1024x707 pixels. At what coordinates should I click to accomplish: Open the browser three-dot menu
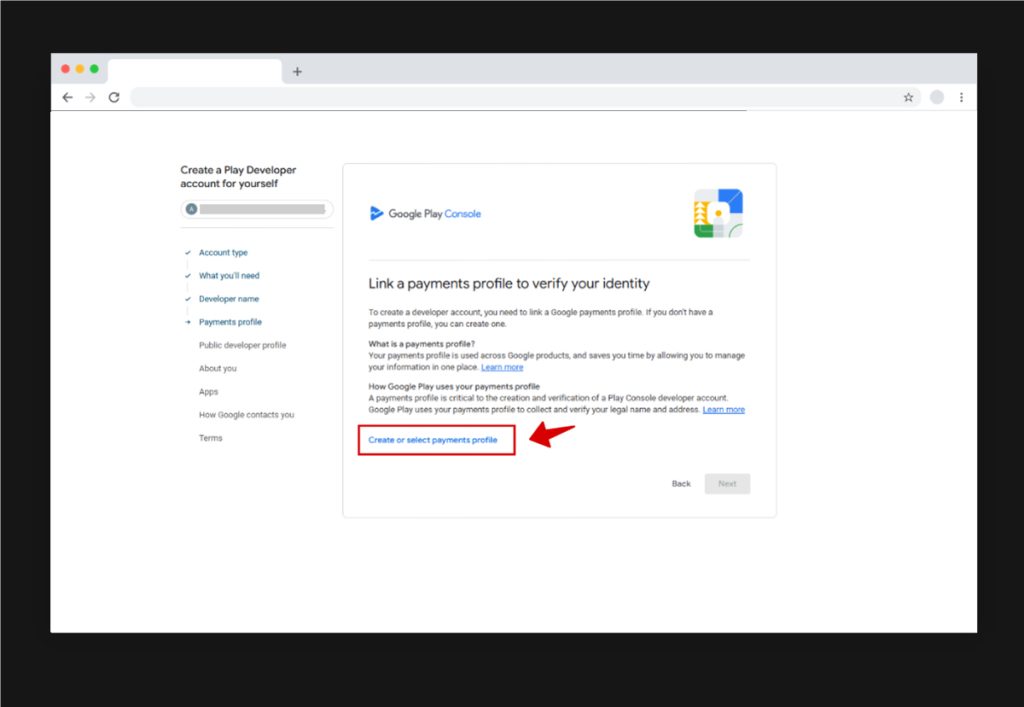coord(961,97)
